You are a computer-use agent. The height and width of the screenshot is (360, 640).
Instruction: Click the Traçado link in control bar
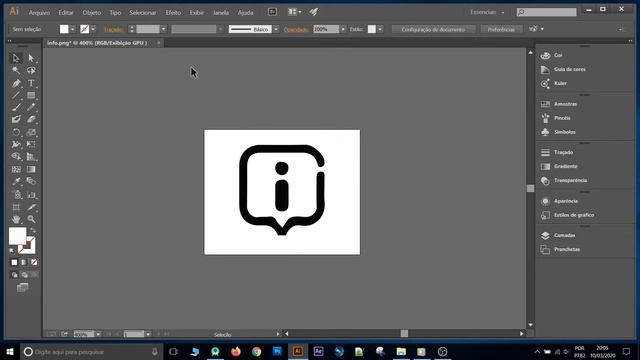[114, 29]
